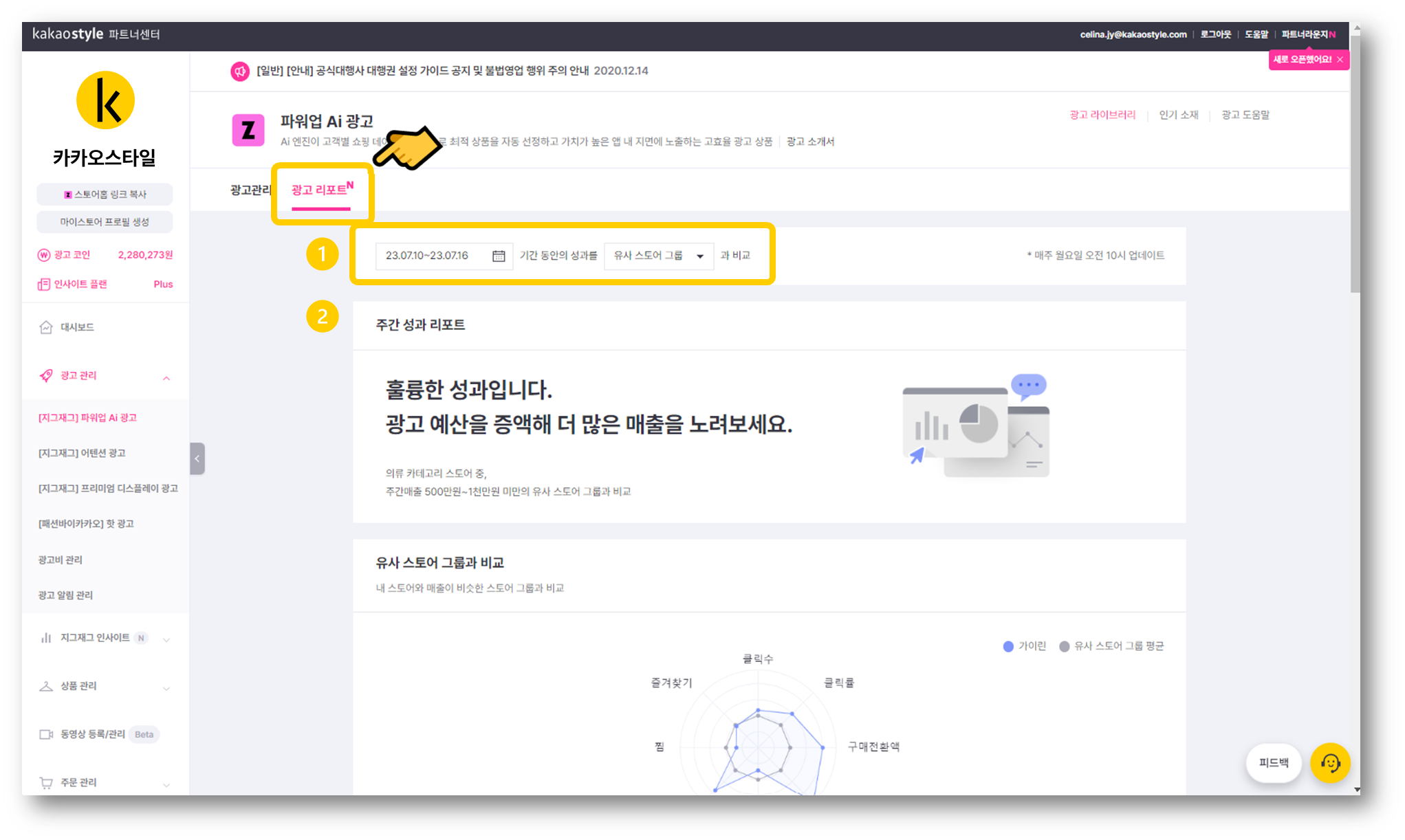1405x840 pixels.
Task: Click the 클릭수 radar chart axis label
Action: click(x=758, y=659)
